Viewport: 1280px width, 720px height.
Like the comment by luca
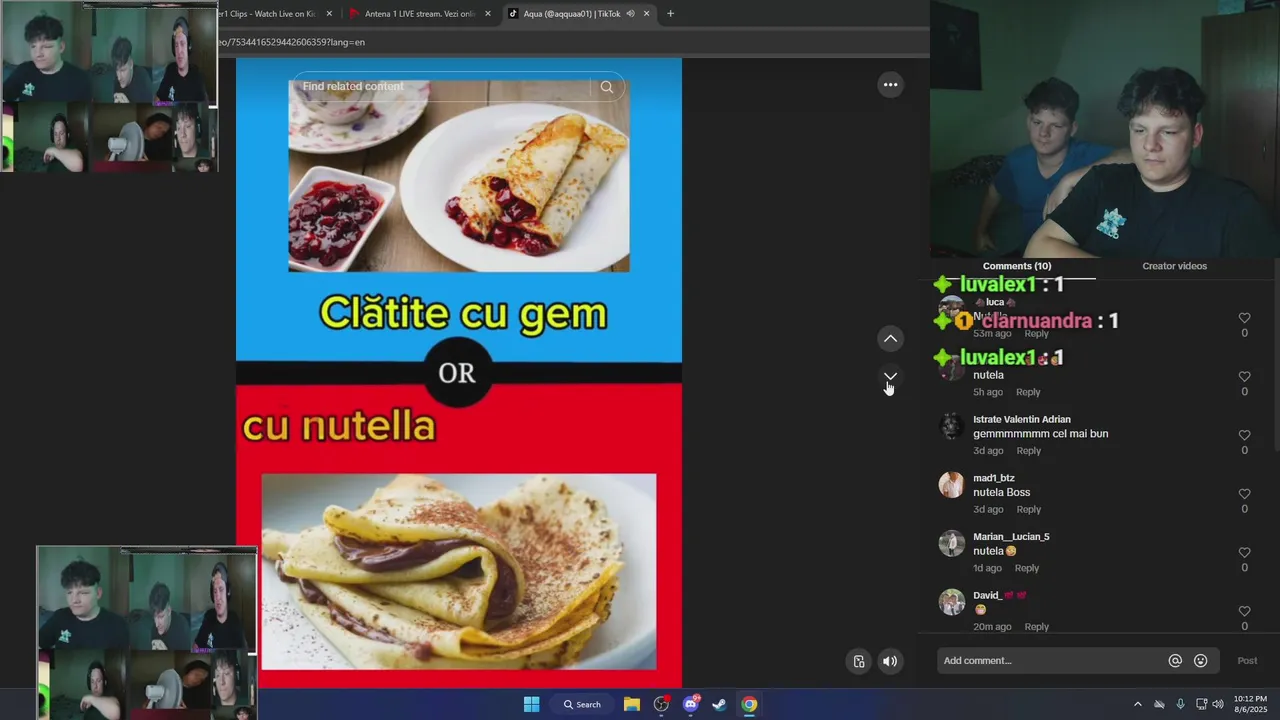[x=1244, y=318]
